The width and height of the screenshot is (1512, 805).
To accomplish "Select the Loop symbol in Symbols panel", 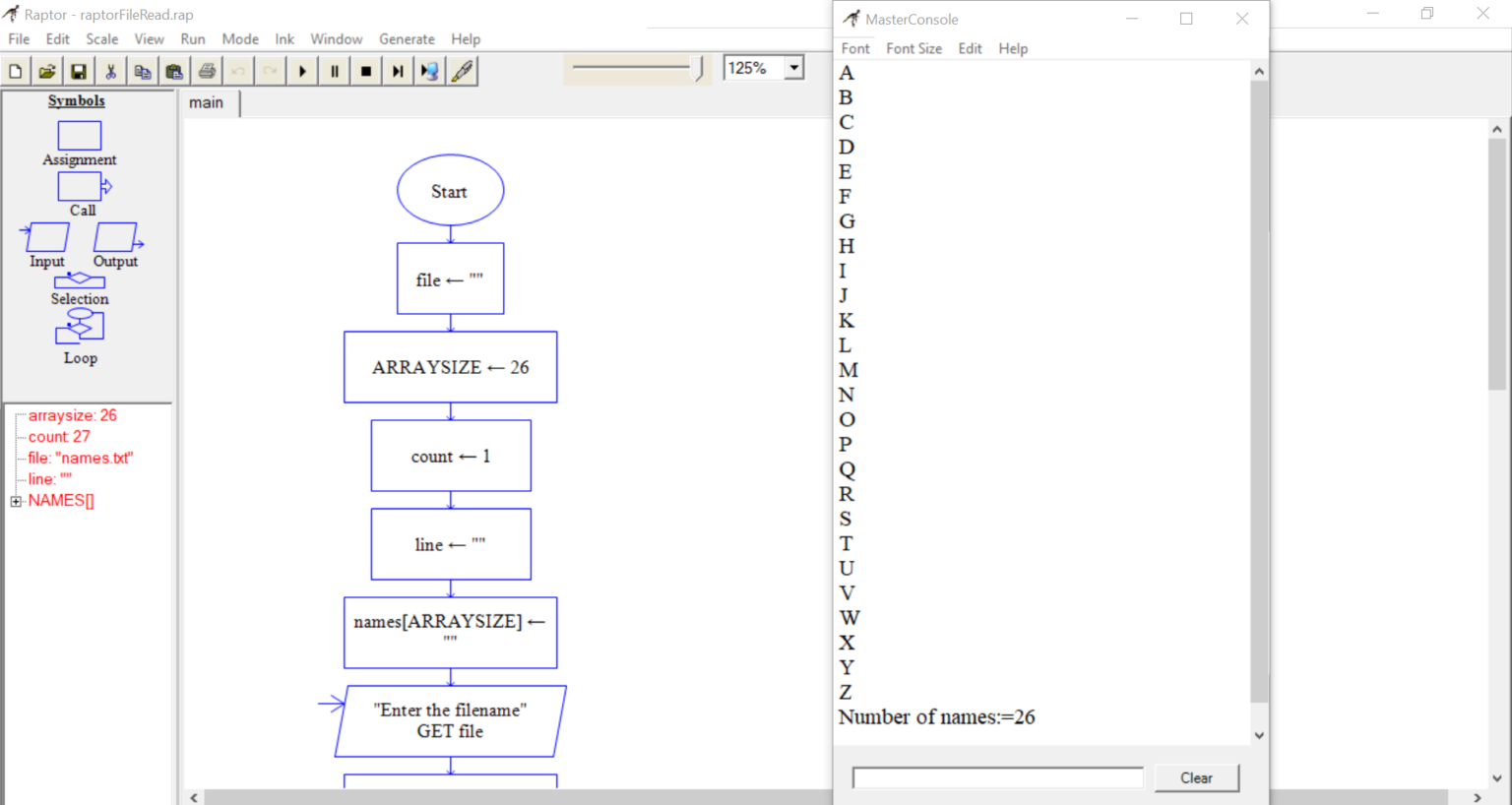I will tap(80, 327).
